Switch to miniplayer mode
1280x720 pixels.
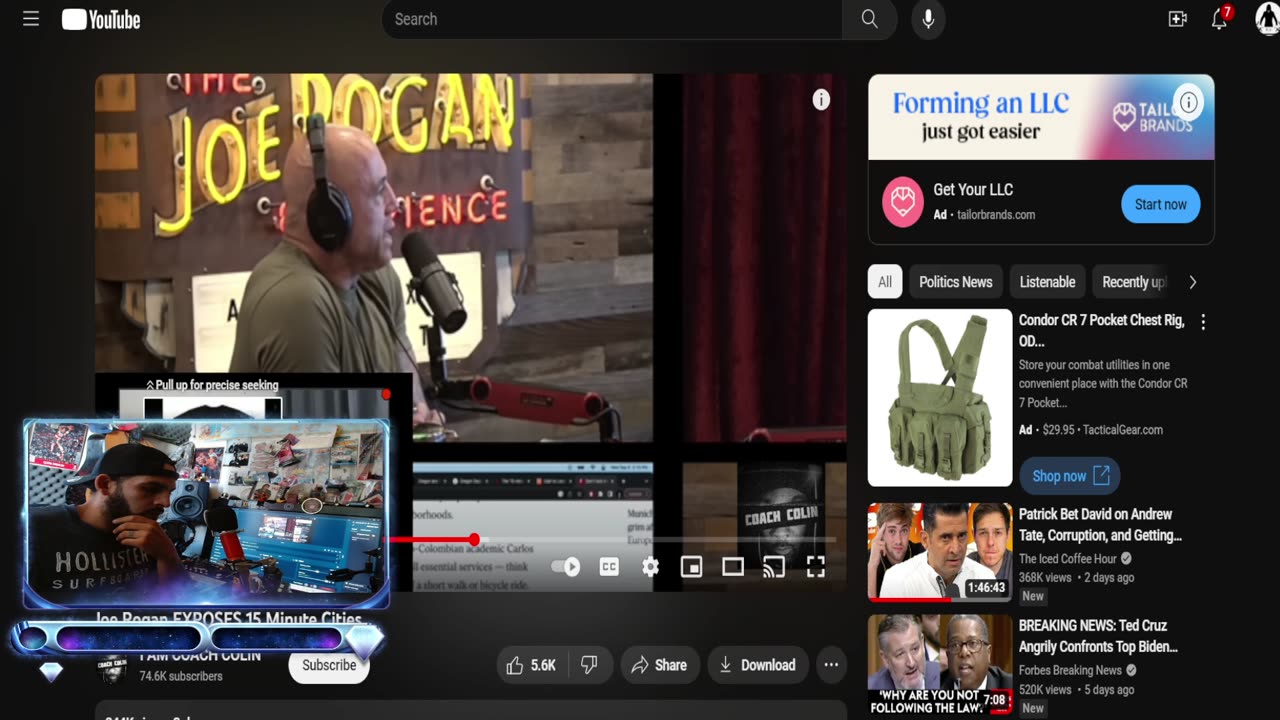coord(691,567)
